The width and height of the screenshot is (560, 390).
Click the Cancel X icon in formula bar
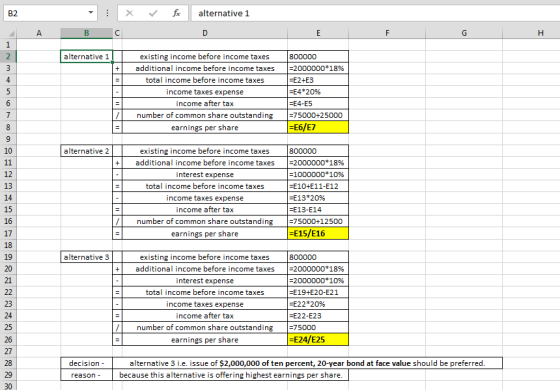(x=129, y=13)
